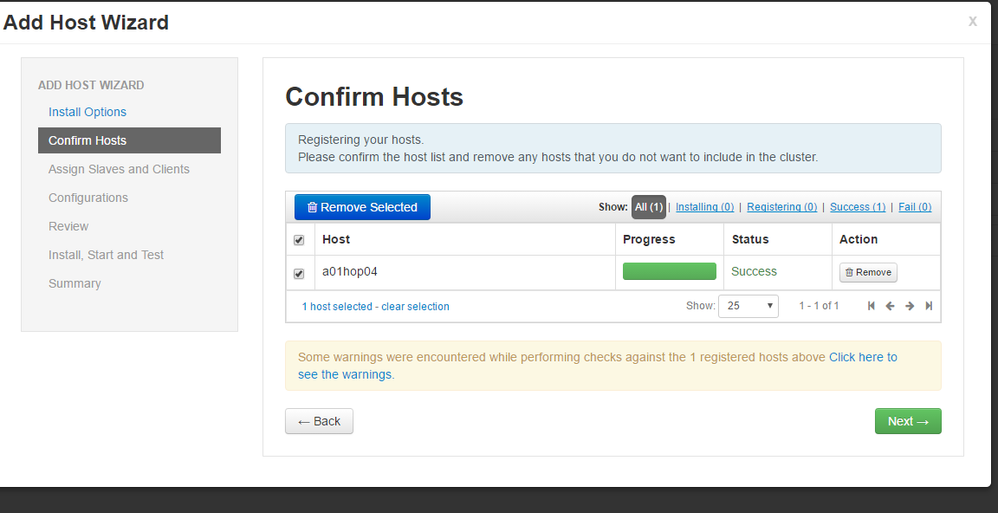Image resolution: width=998 pixels, height=513 pixels.
Task: Filter hosts by Fail (0)
Action: 915,207
